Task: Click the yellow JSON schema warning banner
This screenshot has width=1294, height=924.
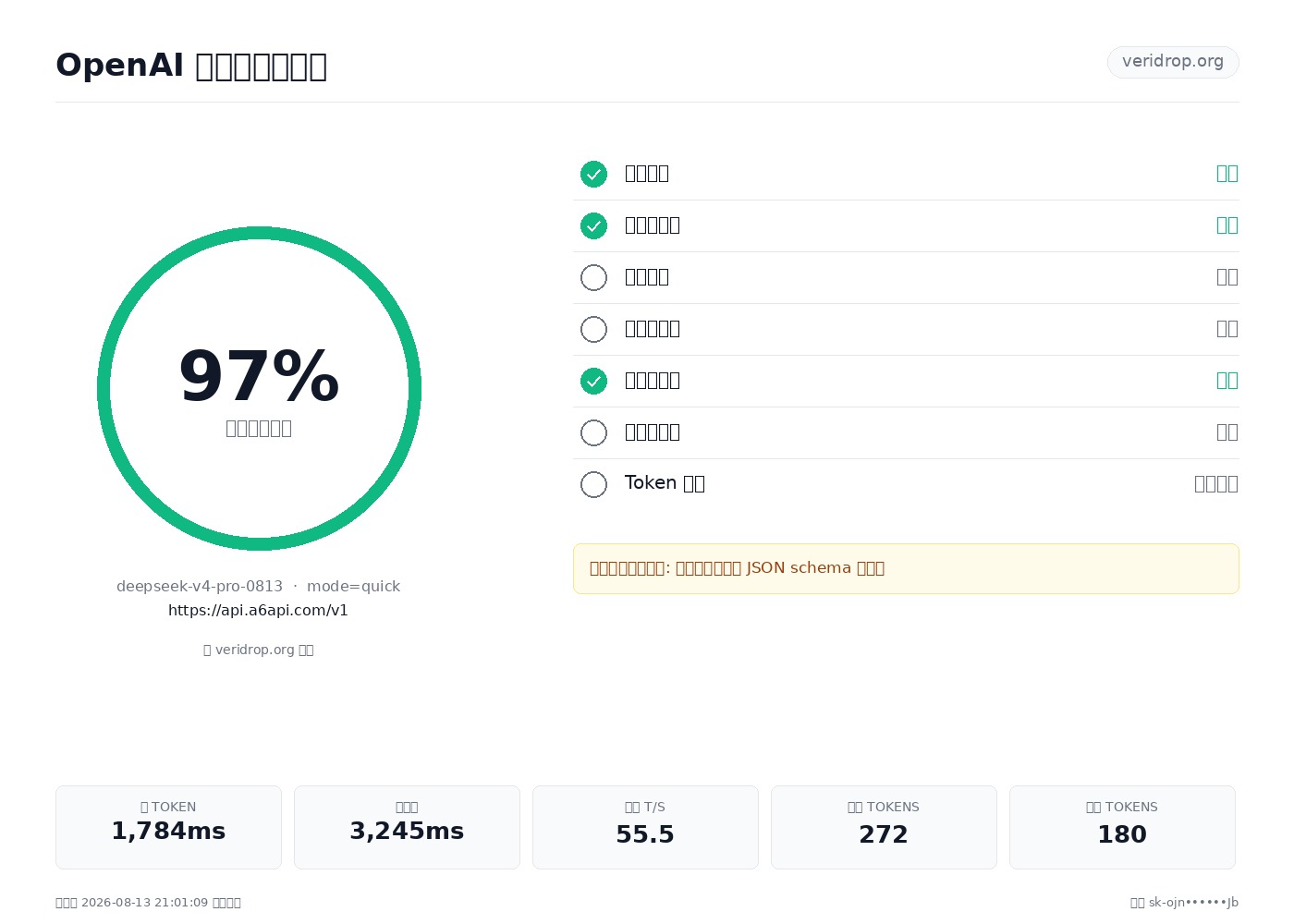Action: [906, 568]
